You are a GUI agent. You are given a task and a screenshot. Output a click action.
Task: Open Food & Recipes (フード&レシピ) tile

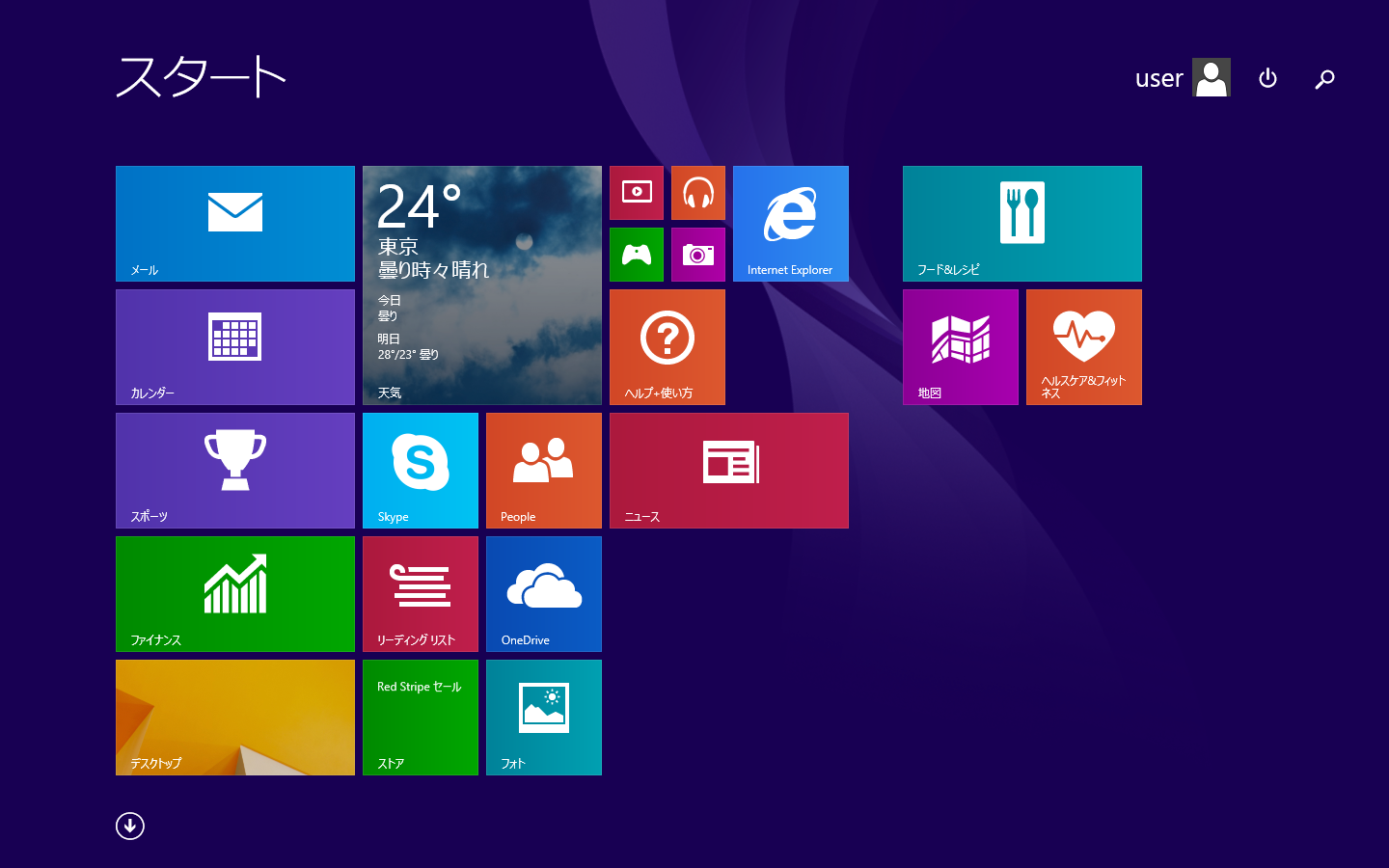(x=1022, y=224)
